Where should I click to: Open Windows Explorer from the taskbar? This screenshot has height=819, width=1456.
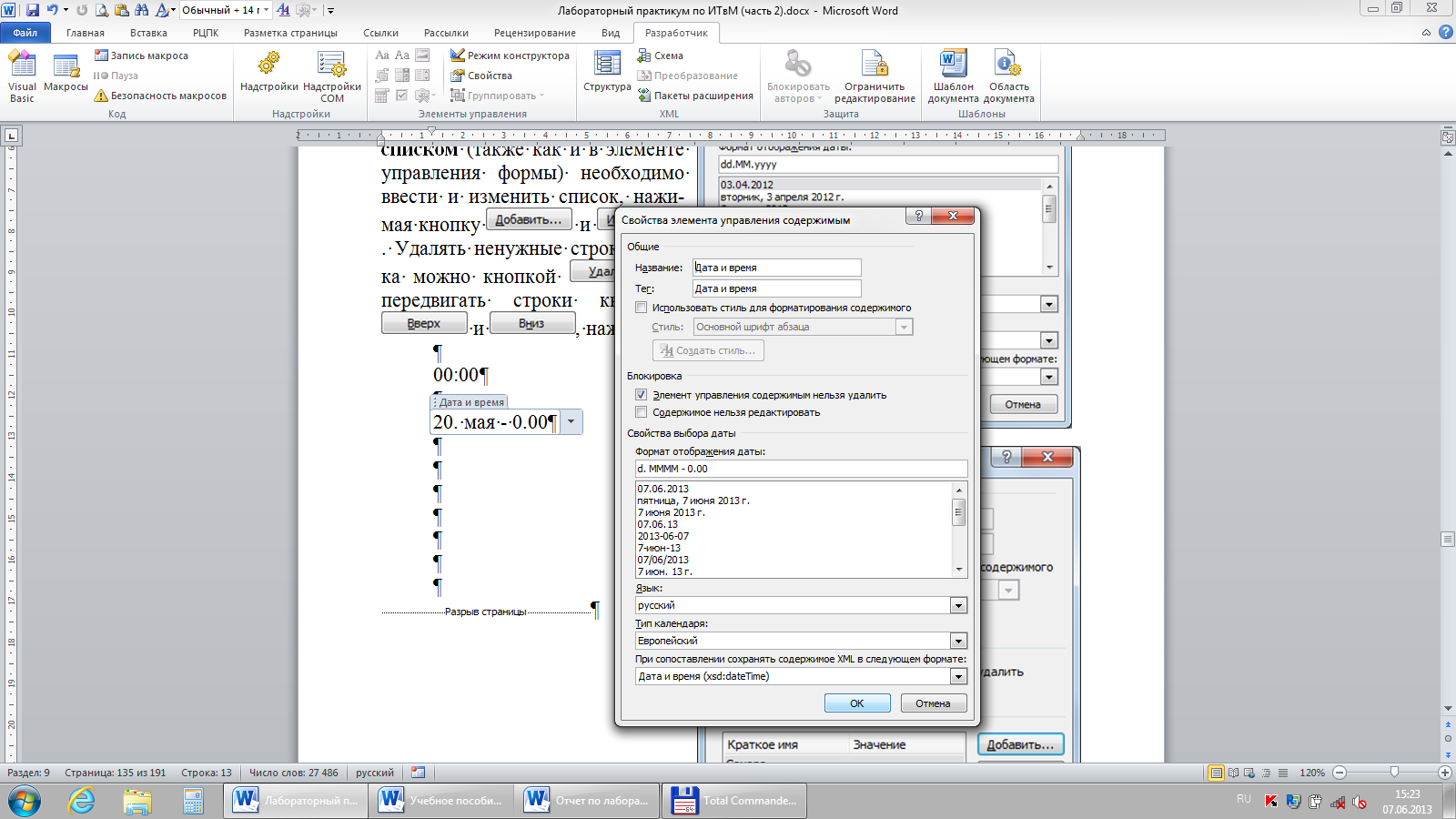[136, 801]
